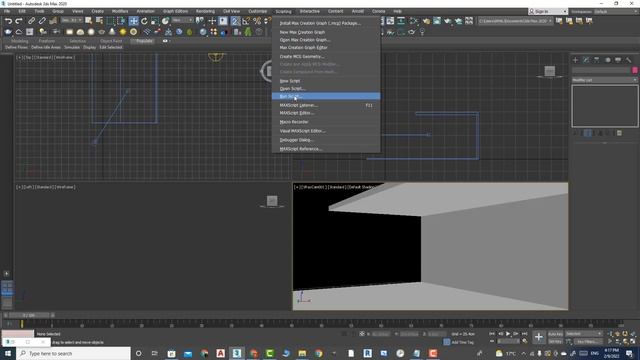Click the green tree foliage icon
The width and height of the screenshot is (640, 360).
[248, 32]
